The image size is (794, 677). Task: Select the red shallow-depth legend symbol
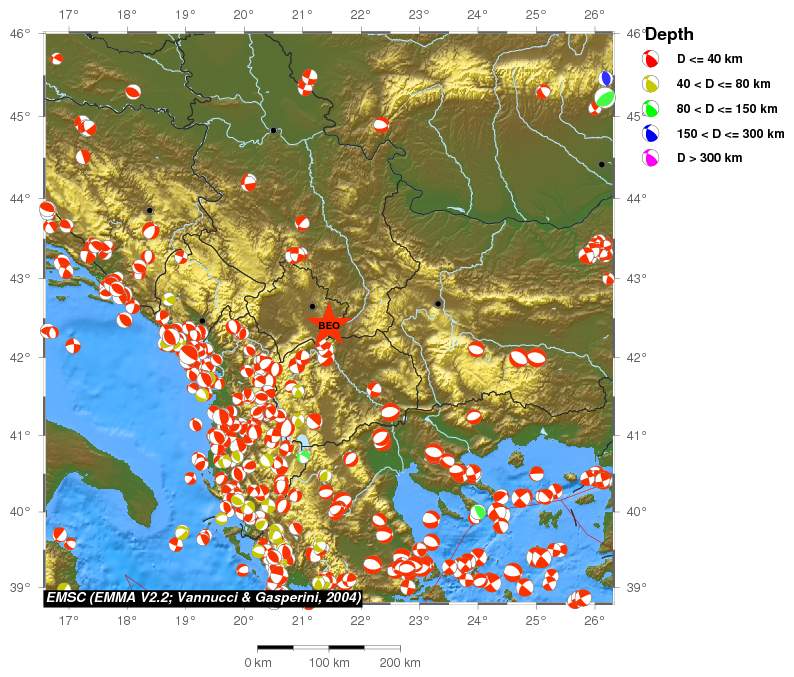pyautogui.click(x=650, y=59)
